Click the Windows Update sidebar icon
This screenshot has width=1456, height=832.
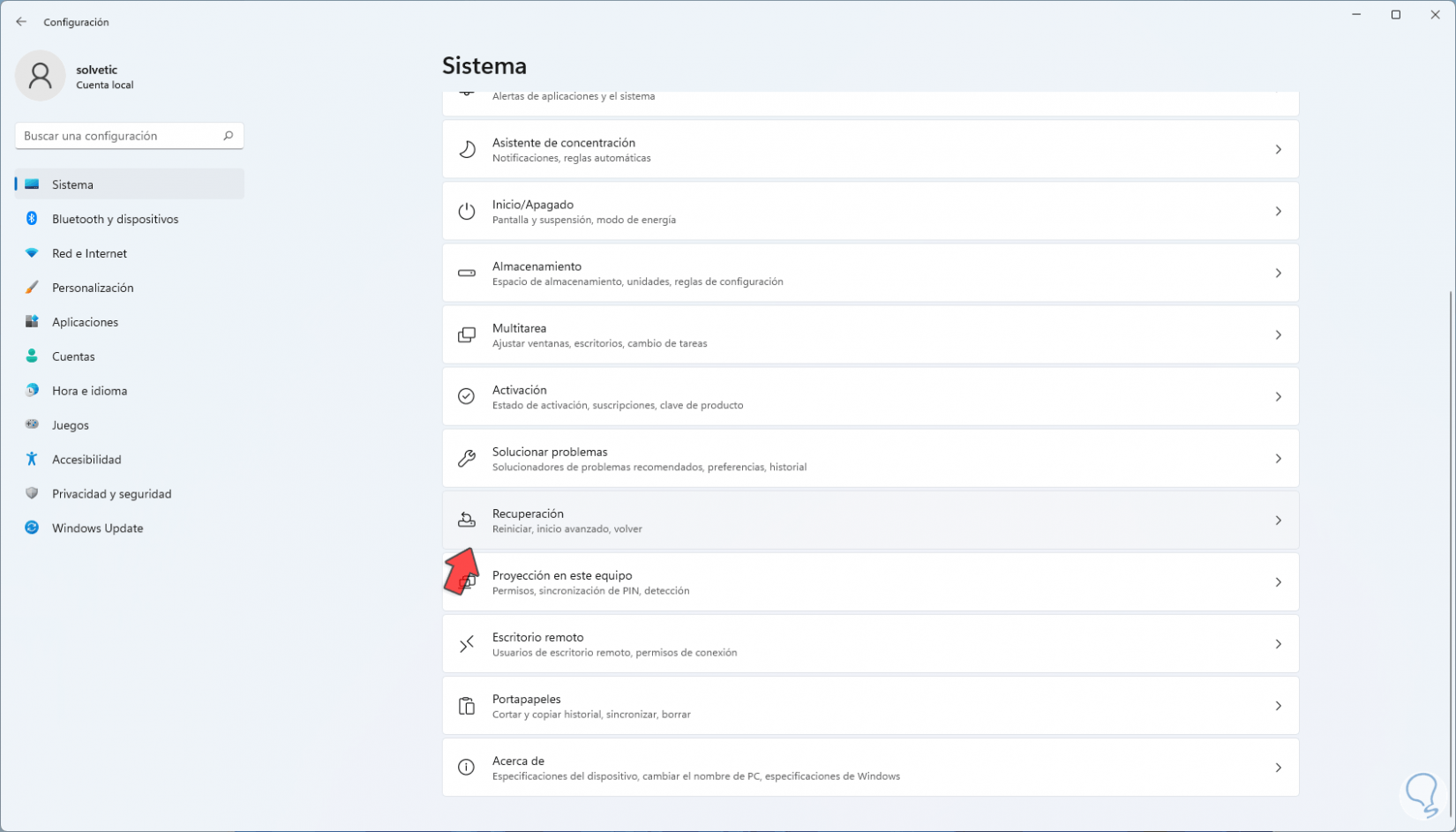click(32, 528)
